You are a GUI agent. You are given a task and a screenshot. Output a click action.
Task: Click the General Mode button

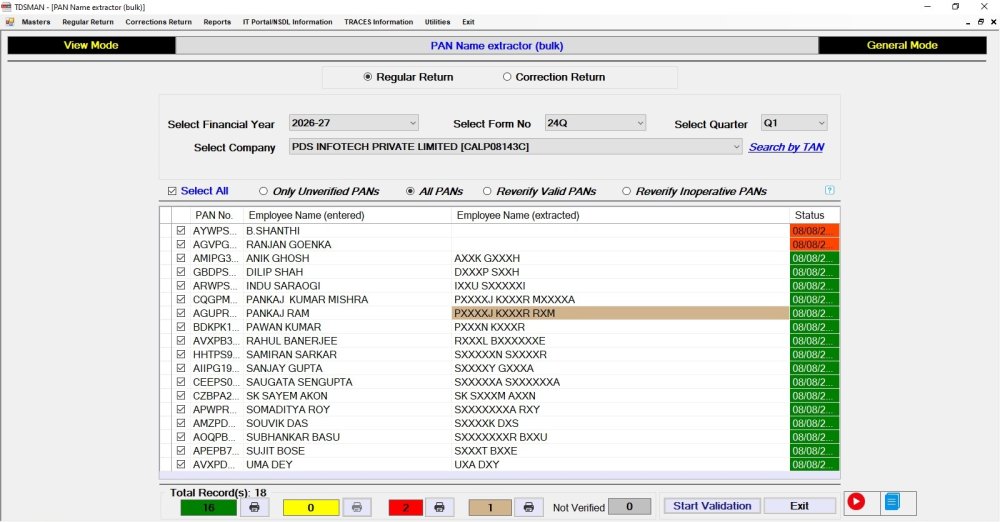(x=902, y=45)
